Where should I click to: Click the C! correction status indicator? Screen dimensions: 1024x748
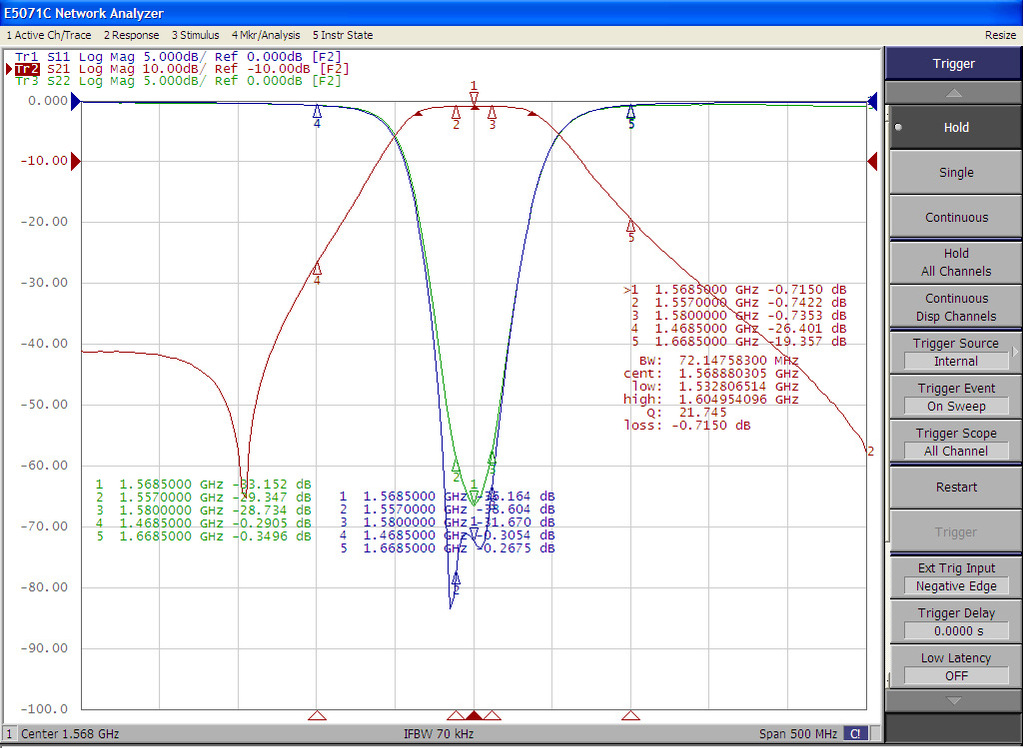[x=856, y=734]
